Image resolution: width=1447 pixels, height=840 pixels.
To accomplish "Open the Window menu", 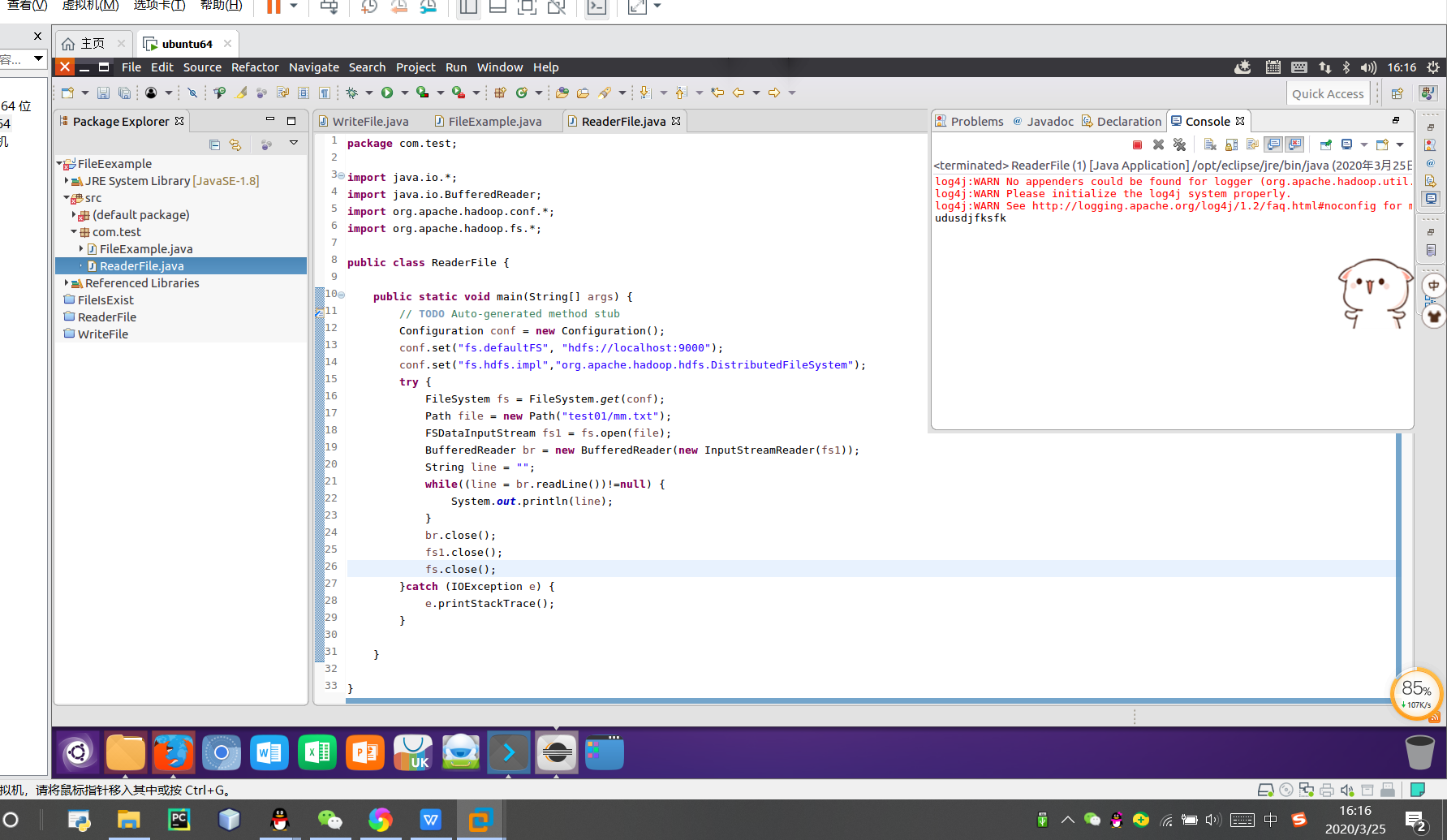I will pos(499,67).
